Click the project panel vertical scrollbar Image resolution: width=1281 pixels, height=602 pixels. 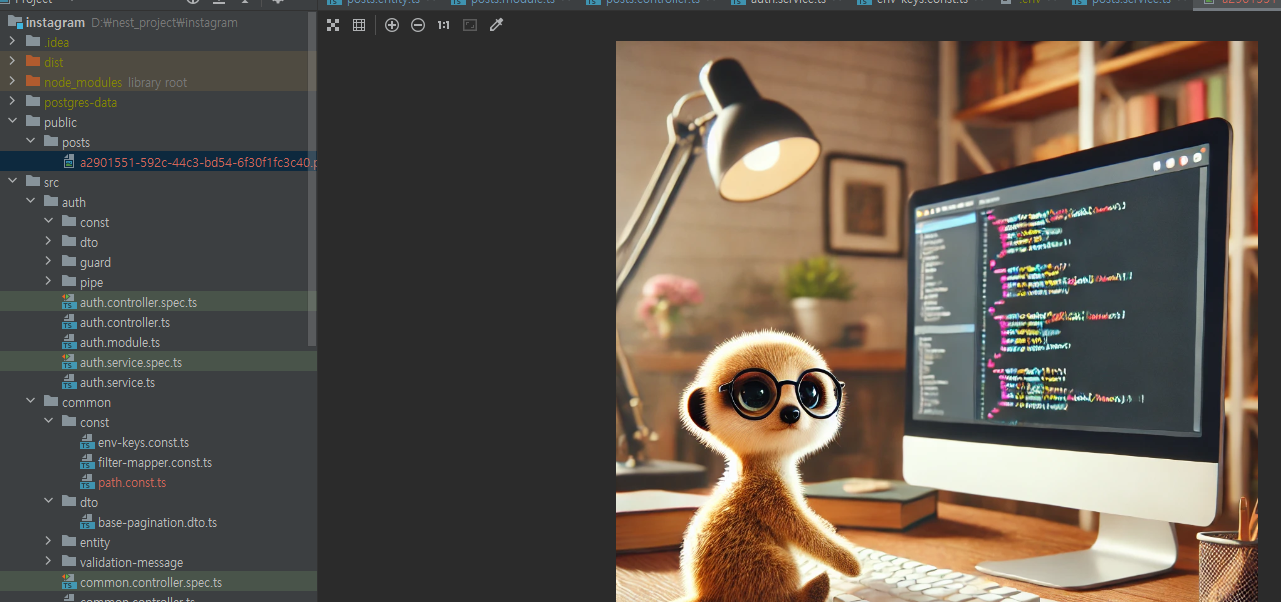coord(312,180)
